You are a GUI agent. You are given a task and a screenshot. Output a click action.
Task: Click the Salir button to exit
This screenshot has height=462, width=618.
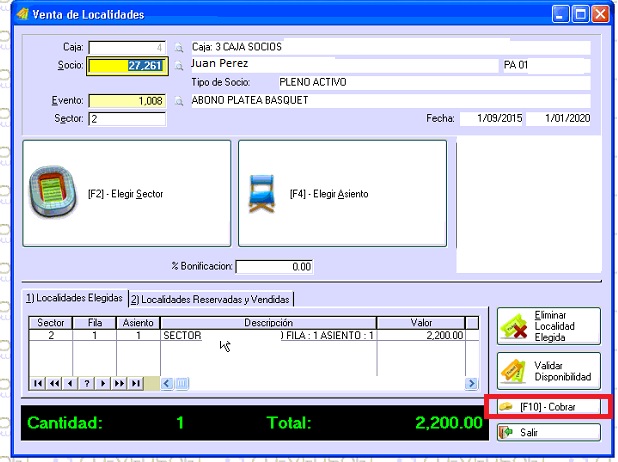548,432
